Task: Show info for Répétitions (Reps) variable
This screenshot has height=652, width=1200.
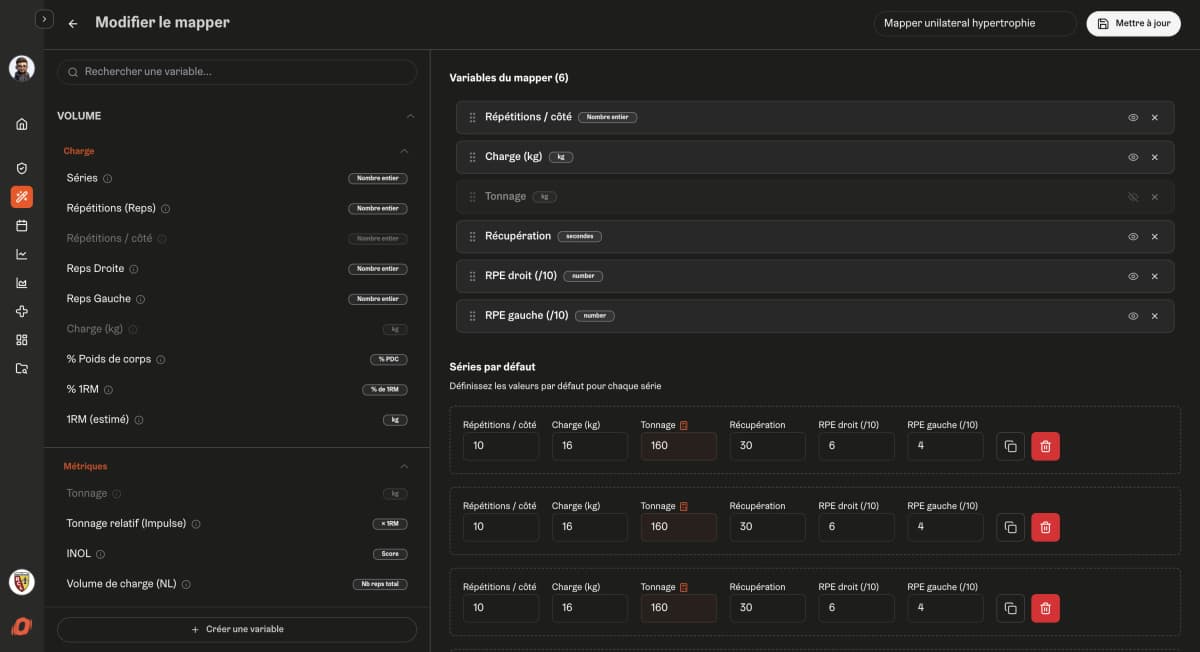Action: [166, 209]
